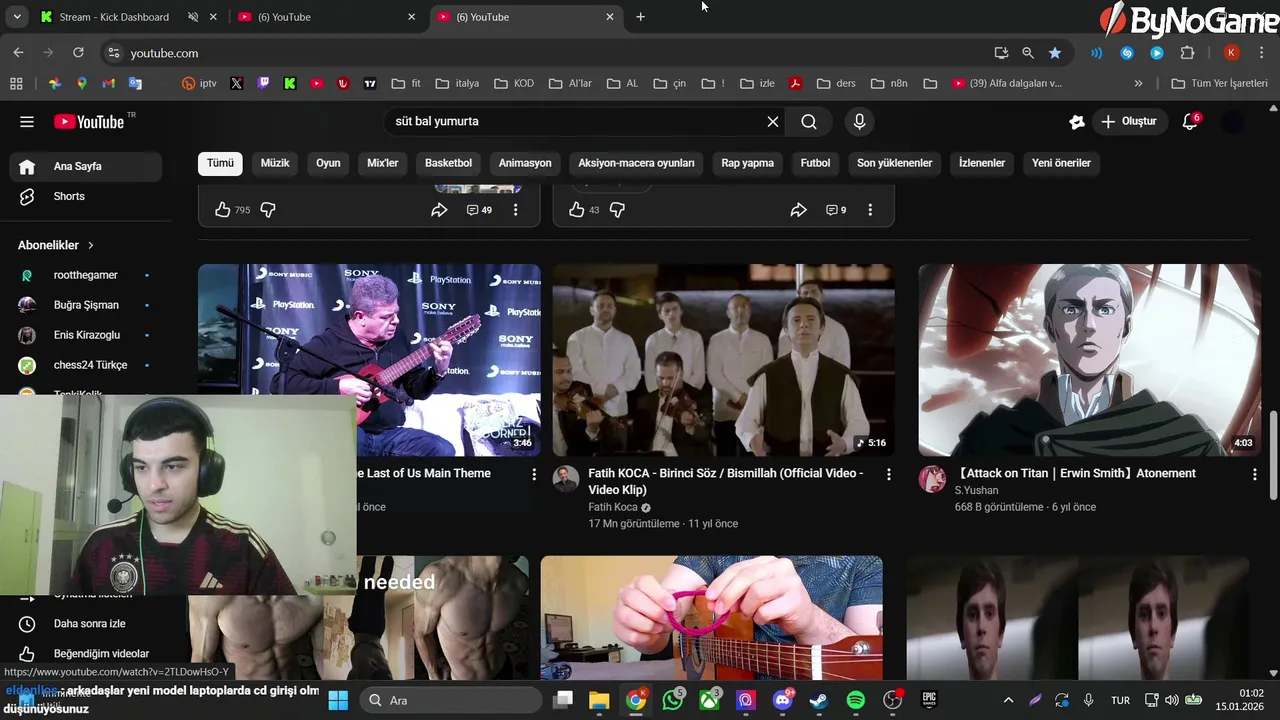Open Epic Games launcher from taskbar
The height and width of the screenshot is (720, 1280).
[x=929, y=700]
